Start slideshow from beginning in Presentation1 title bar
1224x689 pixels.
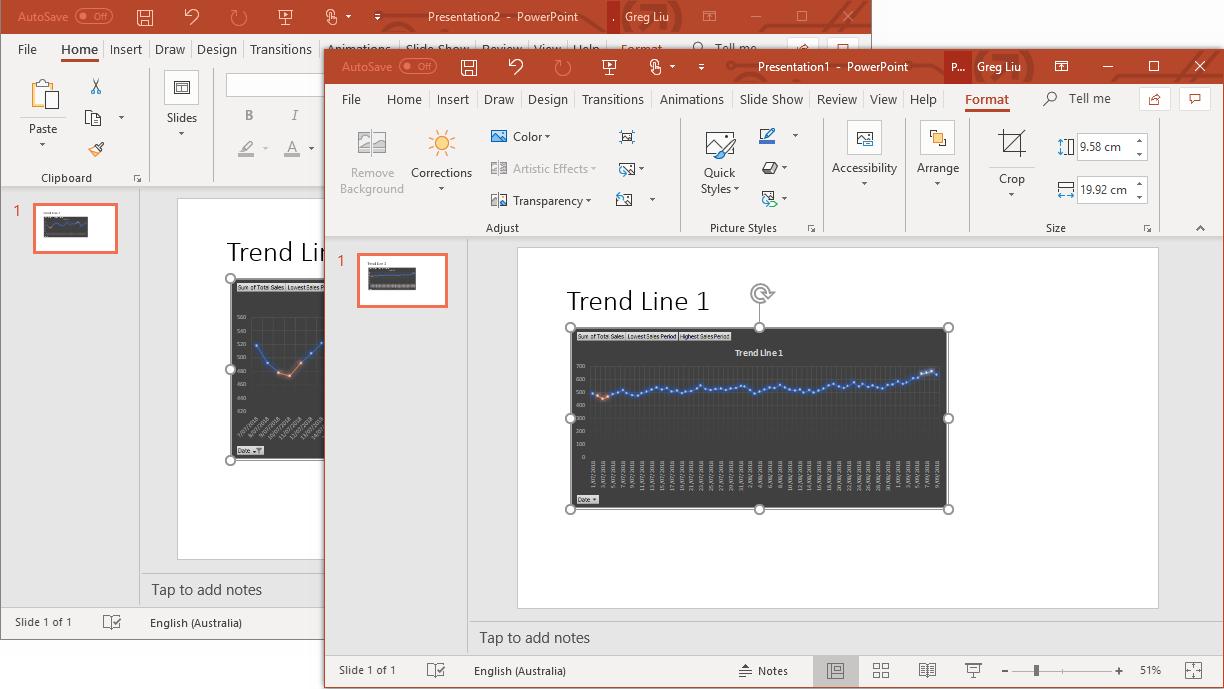pos(609,67)
